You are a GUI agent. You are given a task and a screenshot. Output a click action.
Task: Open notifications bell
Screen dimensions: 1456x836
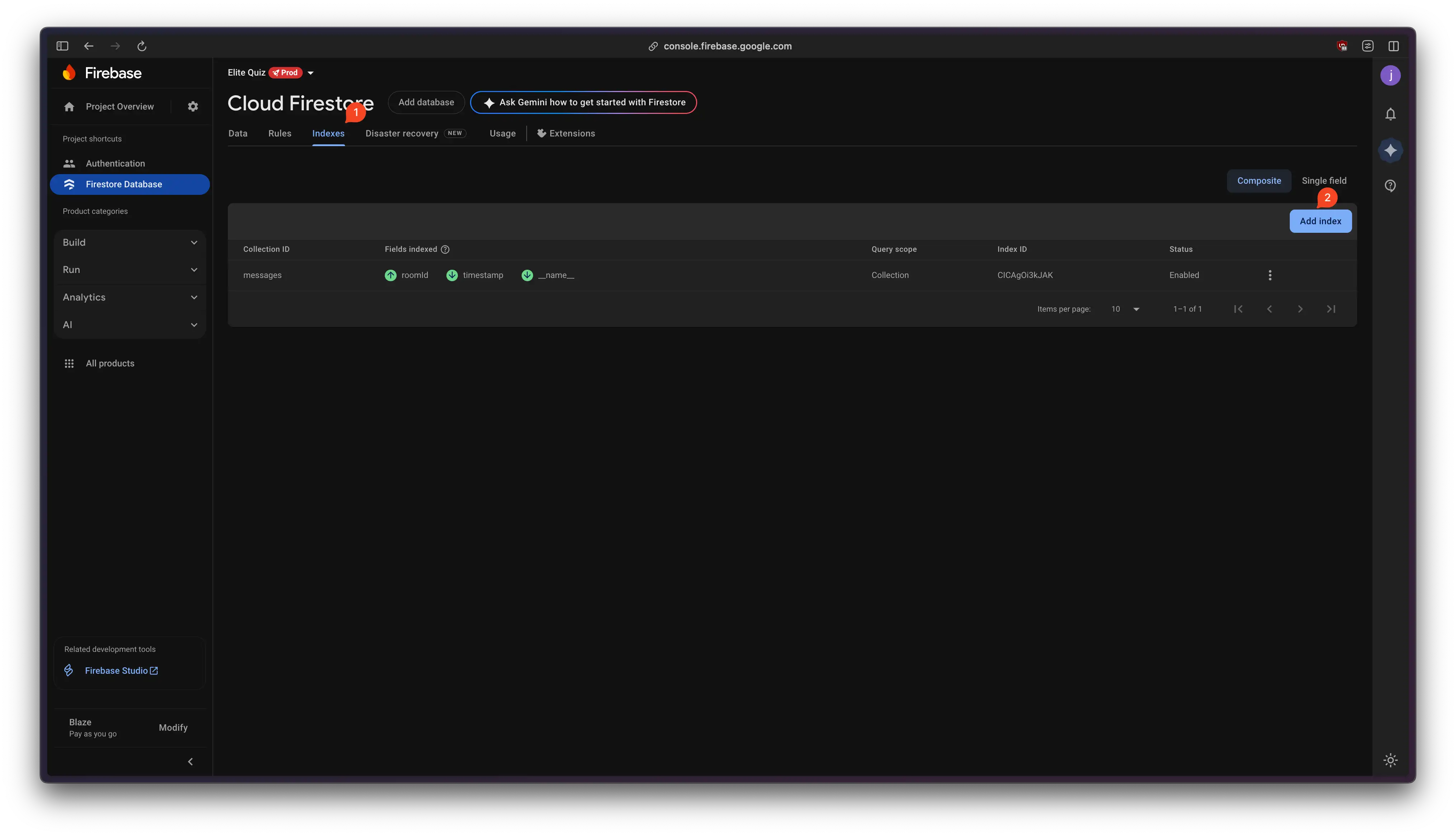tap(1390, 114)
